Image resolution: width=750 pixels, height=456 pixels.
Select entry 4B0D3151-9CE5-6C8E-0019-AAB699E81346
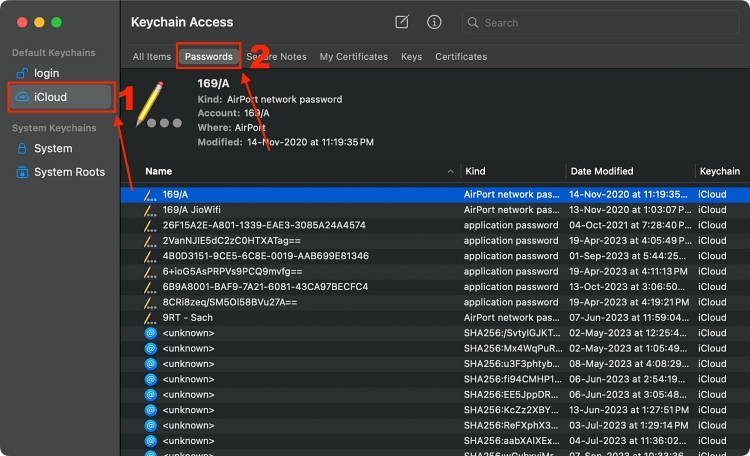click(x=265, y=256)
